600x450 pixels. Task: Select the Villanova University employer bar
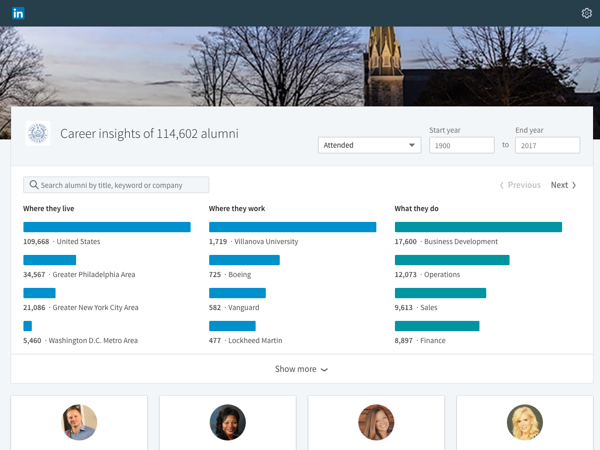coord(292,227)
